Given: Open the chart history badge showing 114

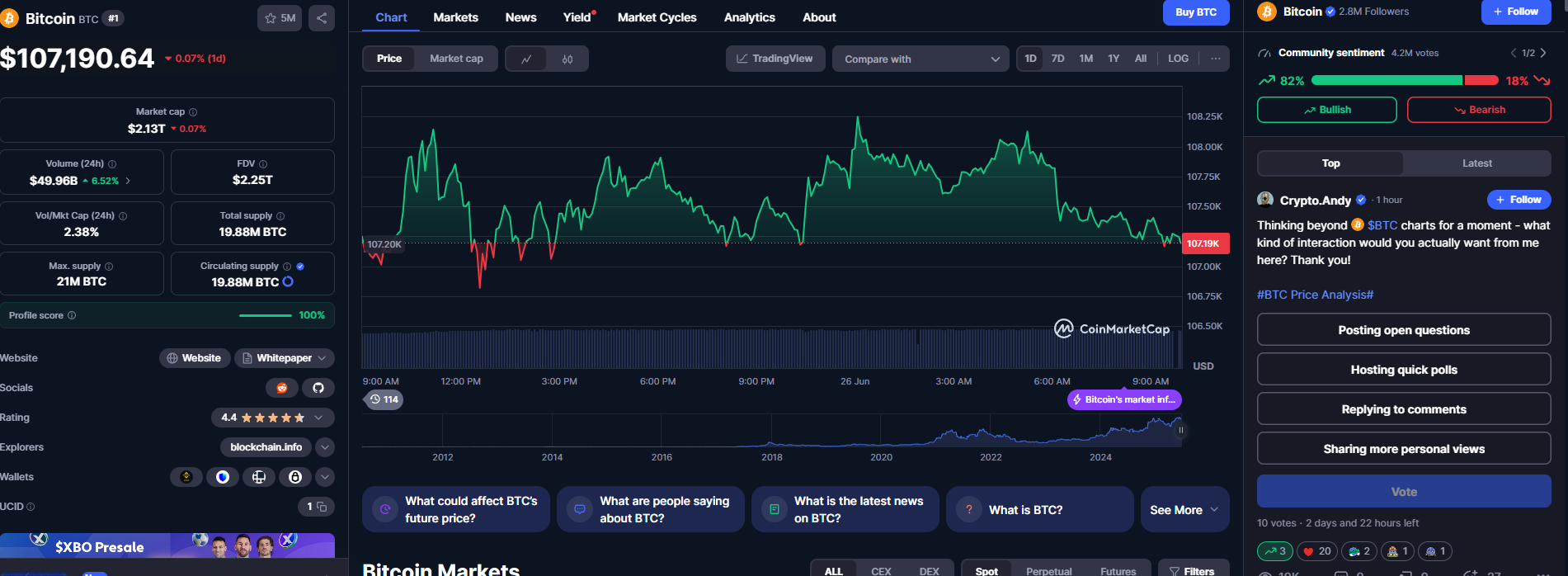Looking at the screenshot, I should click(384, 399).
